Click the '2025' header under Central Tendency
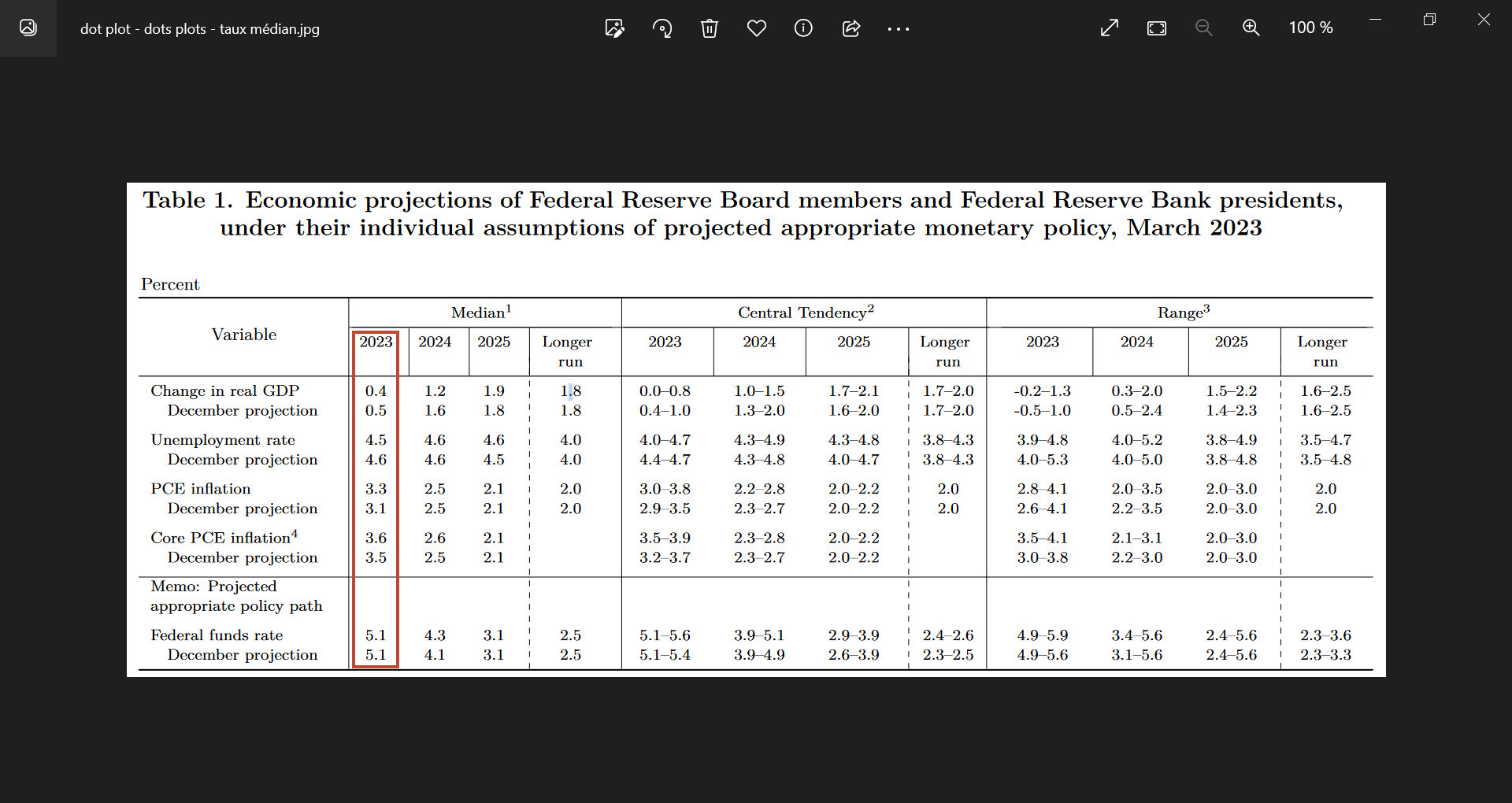The image size is (1512, 803). [854, 342]
